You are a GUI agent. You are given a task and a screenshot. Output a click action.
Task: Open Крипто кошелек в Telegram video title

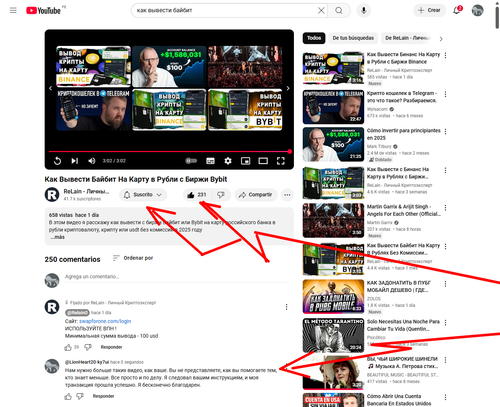pos(402,97)
